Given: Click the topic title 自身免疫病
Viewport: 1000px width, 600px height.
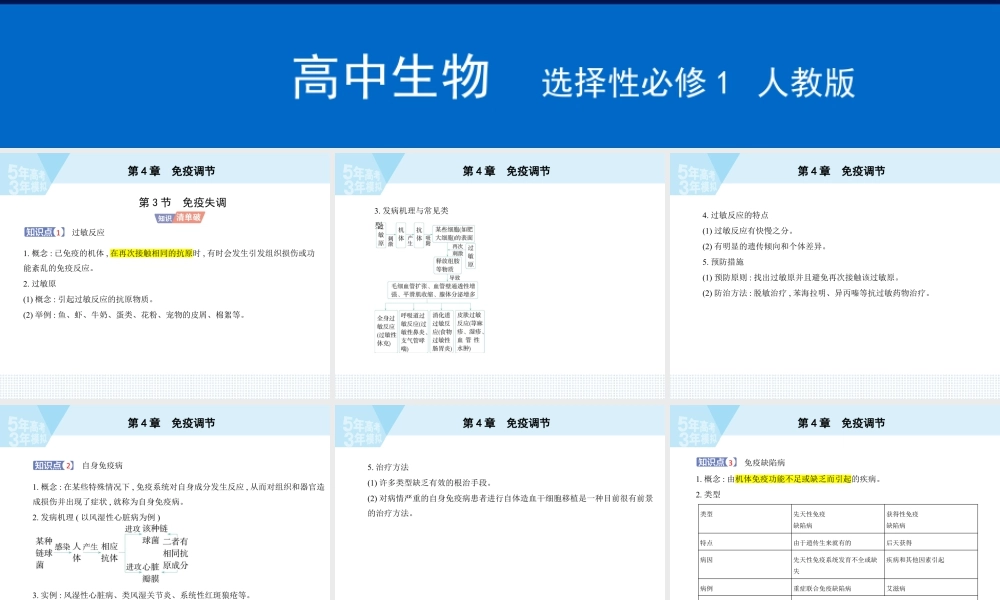Looking at the screenshot, I should coord(102,465).
